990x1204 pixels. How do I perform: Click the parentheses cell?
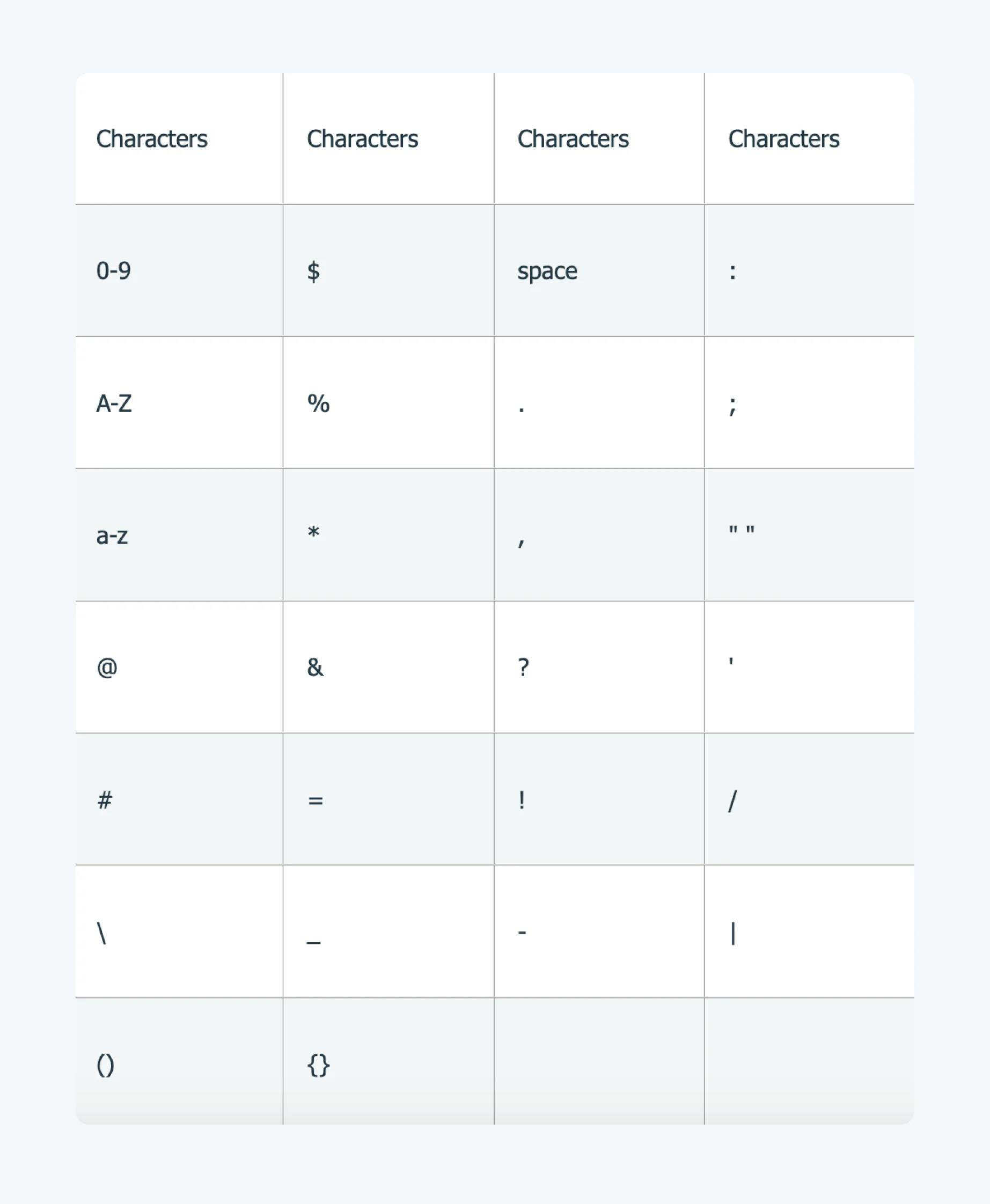point(179,1061)
